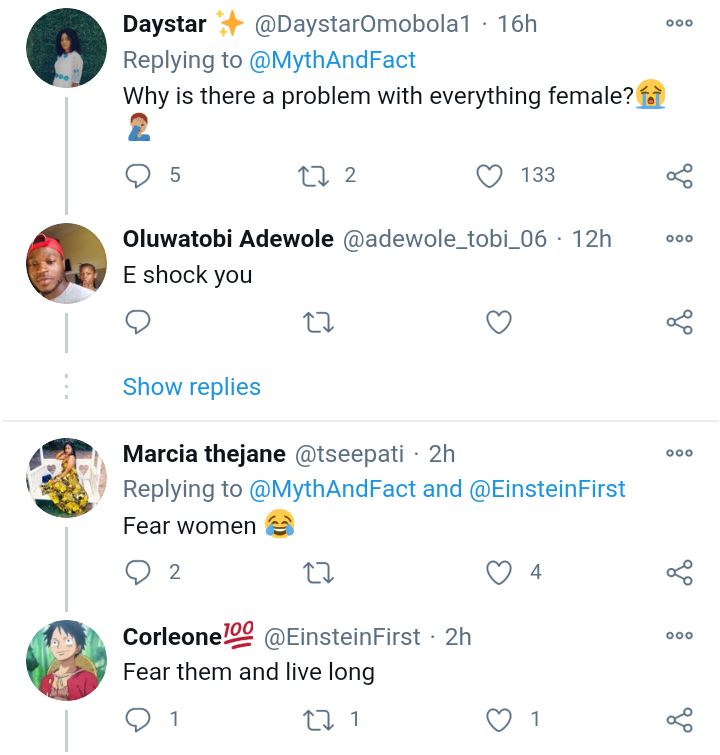720x755 pixels.
Task: Open Oluwatobi Adewole's profile name
Action: (x=228, y=239)
